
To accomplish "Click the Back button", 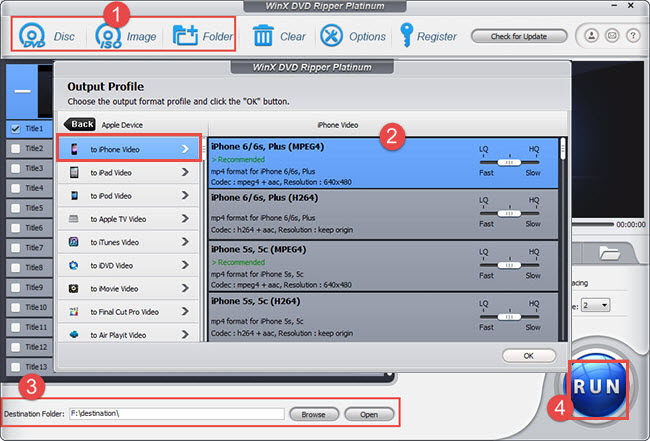I will pos(80,124).
